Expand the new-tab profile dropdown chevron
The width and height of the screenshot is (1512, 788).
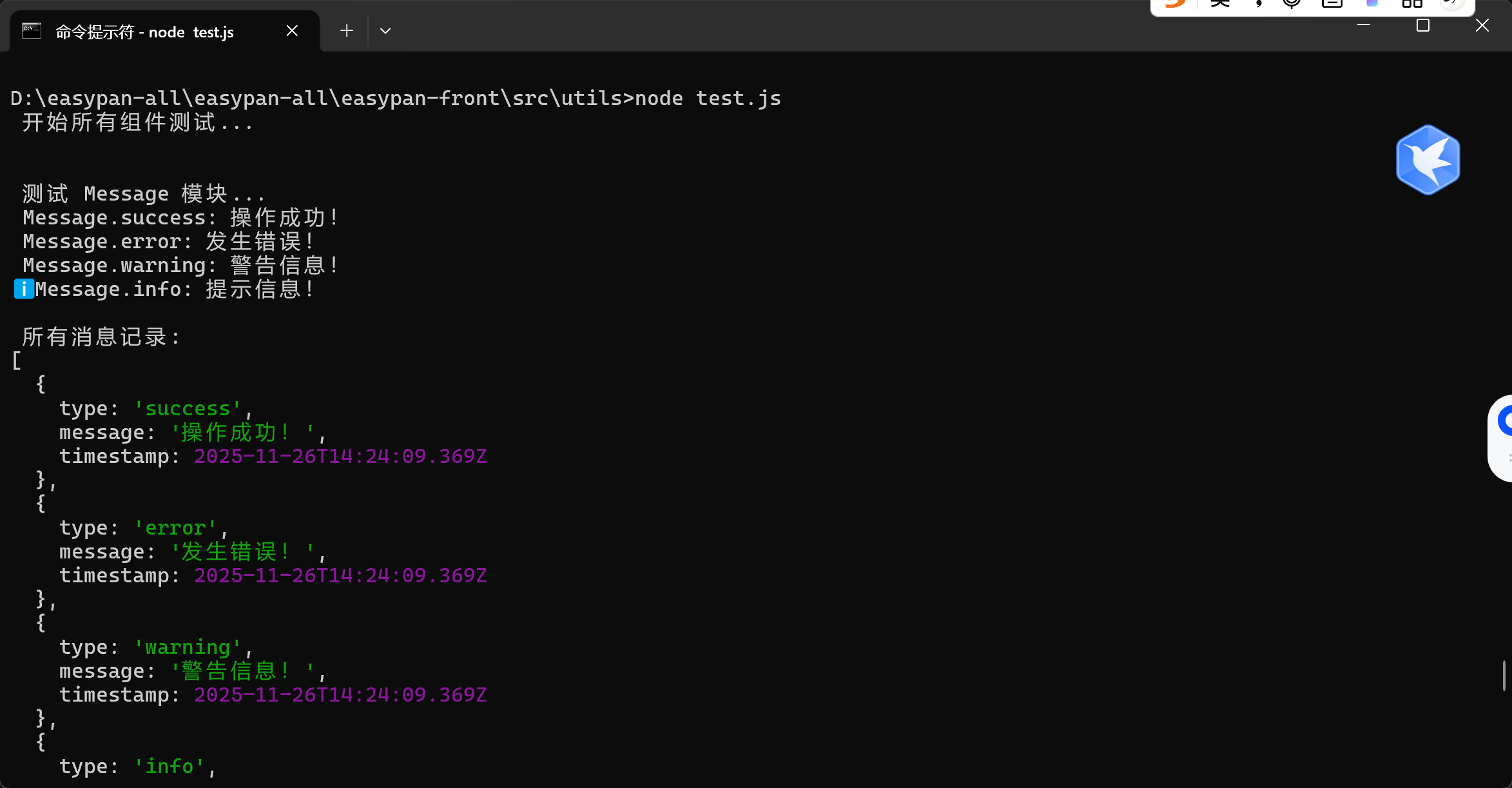tap(385, 31)
